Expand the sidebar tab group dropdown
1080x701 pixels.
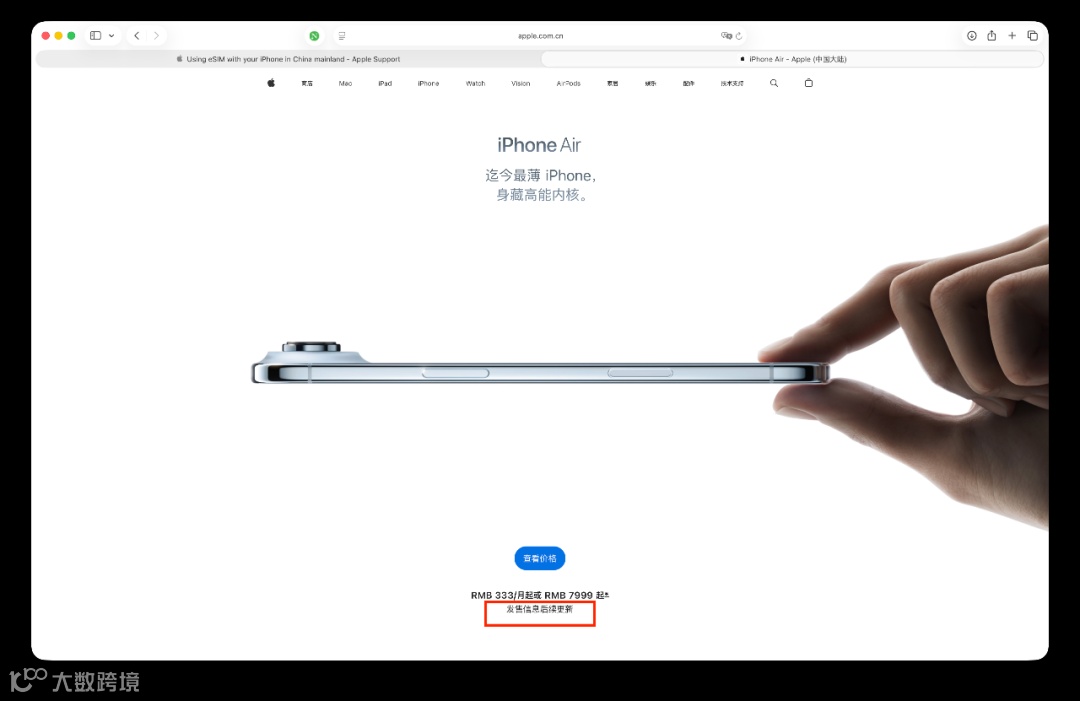tap(112, 36)
